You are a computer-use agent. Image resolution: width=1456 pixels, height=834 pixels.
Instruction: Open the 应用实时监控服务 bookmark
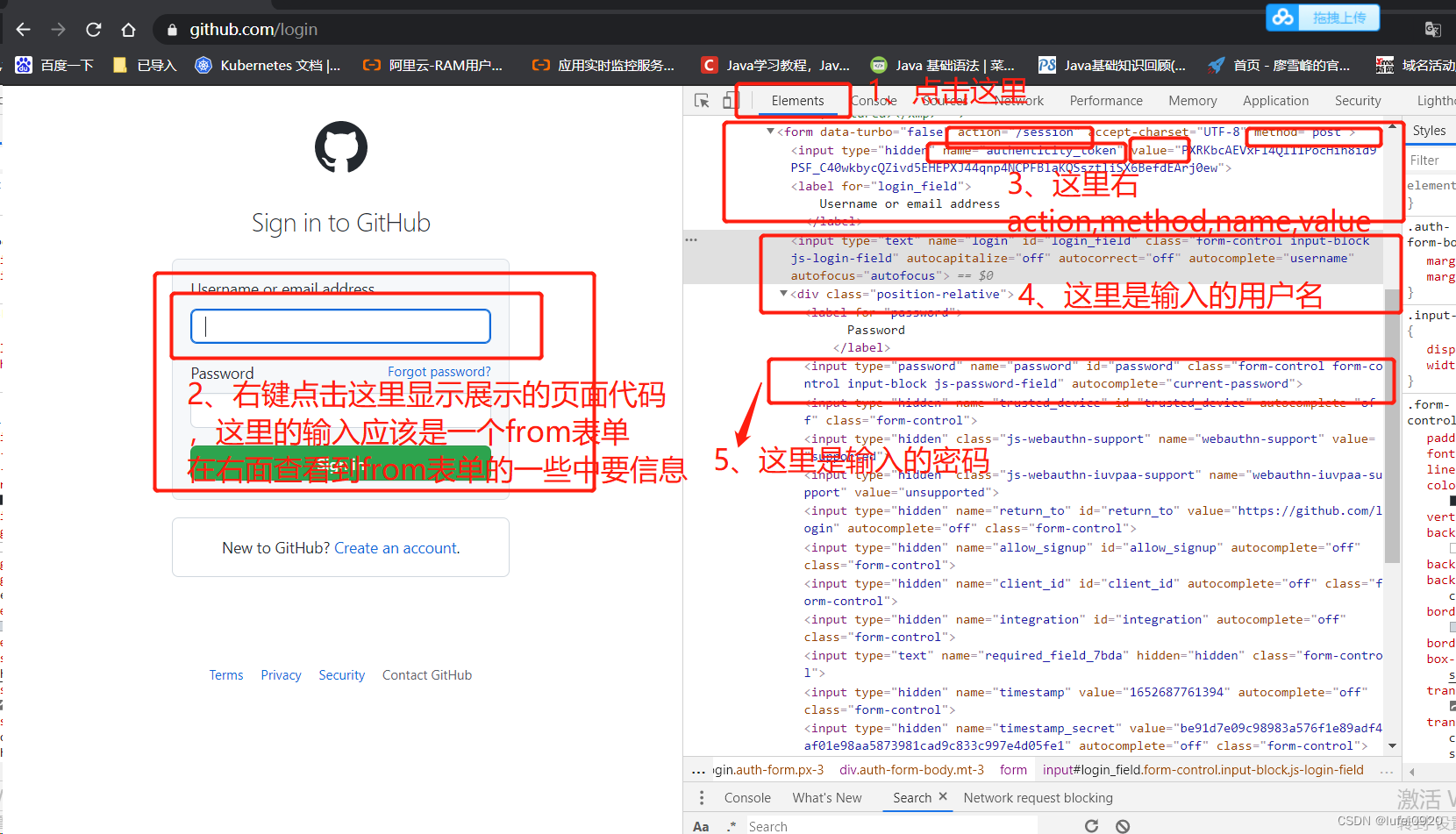pyautogui.click(x=603, y=65)
